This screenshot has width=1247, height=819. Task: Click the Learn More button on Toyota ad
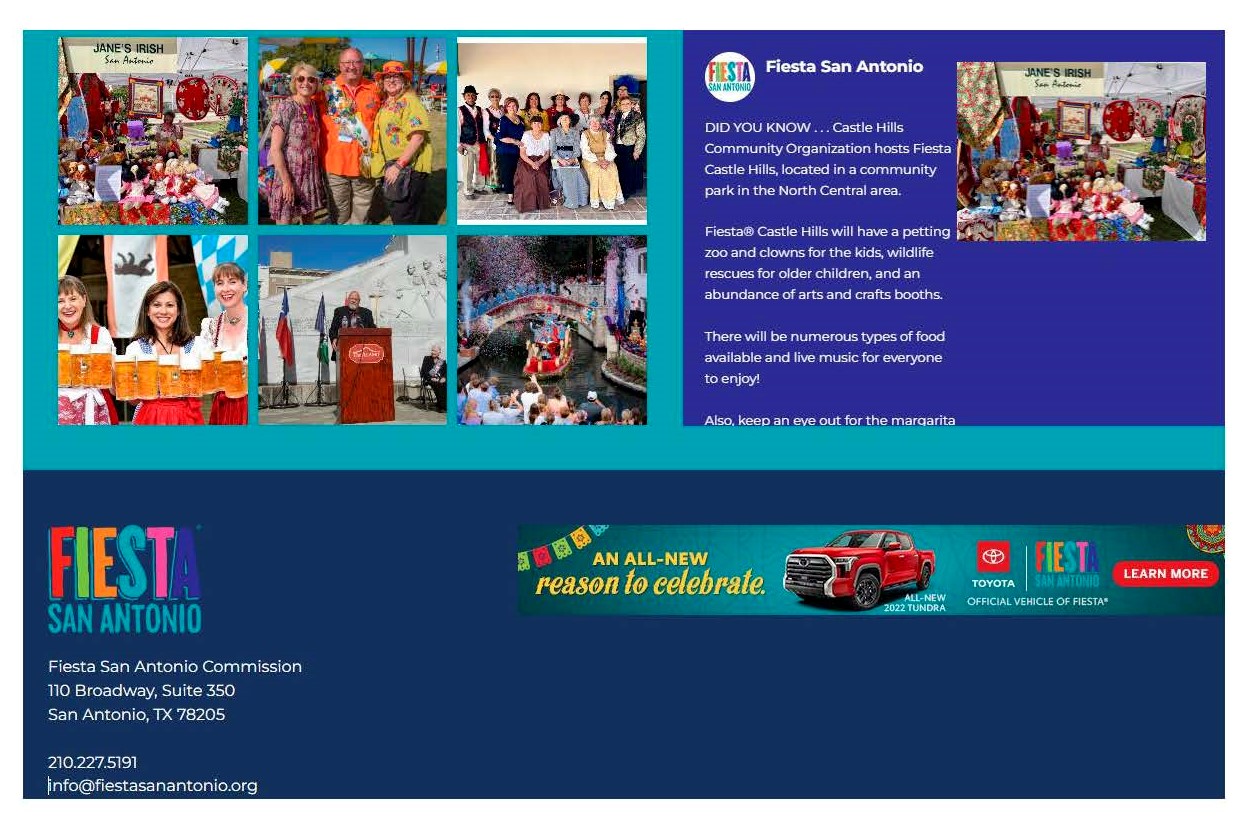pyautogui.click(x=1165, y=573)
